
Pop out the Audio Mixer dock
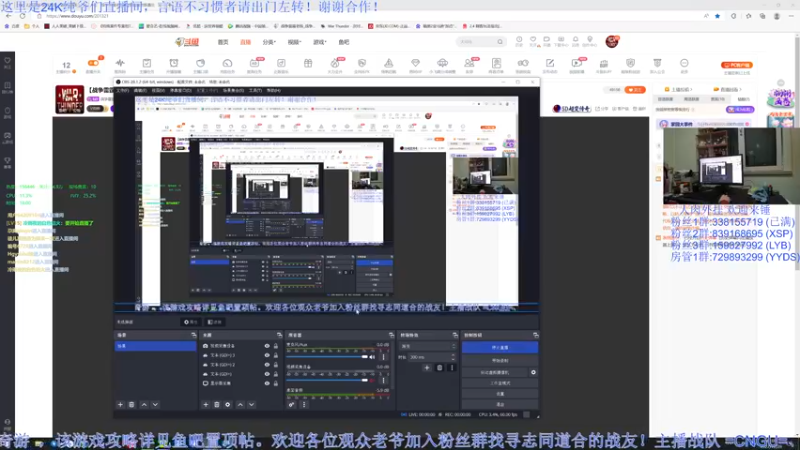click(x=391, y=335)
